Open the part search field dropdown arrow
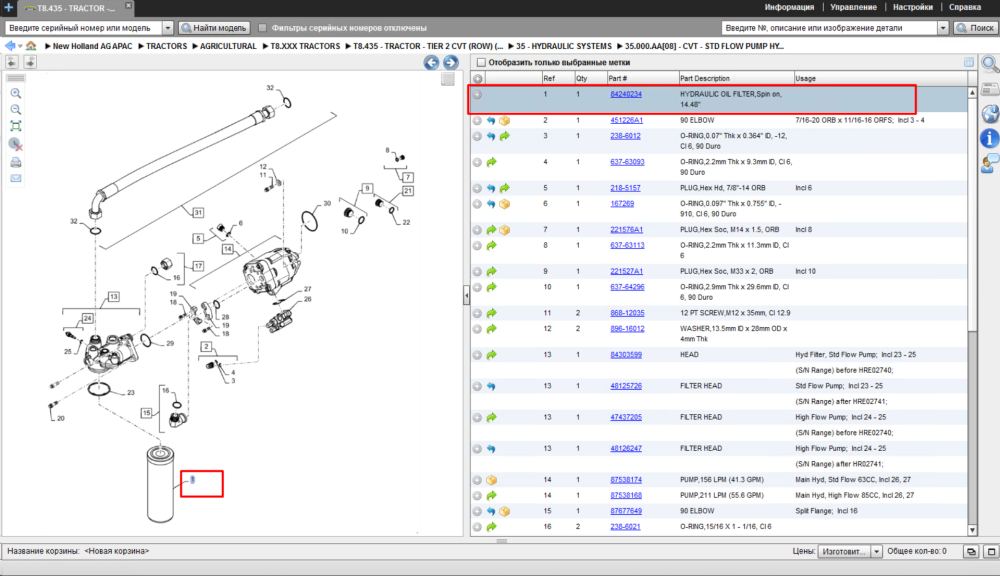Screen dimensions: 1000x576 click(943, 28)
